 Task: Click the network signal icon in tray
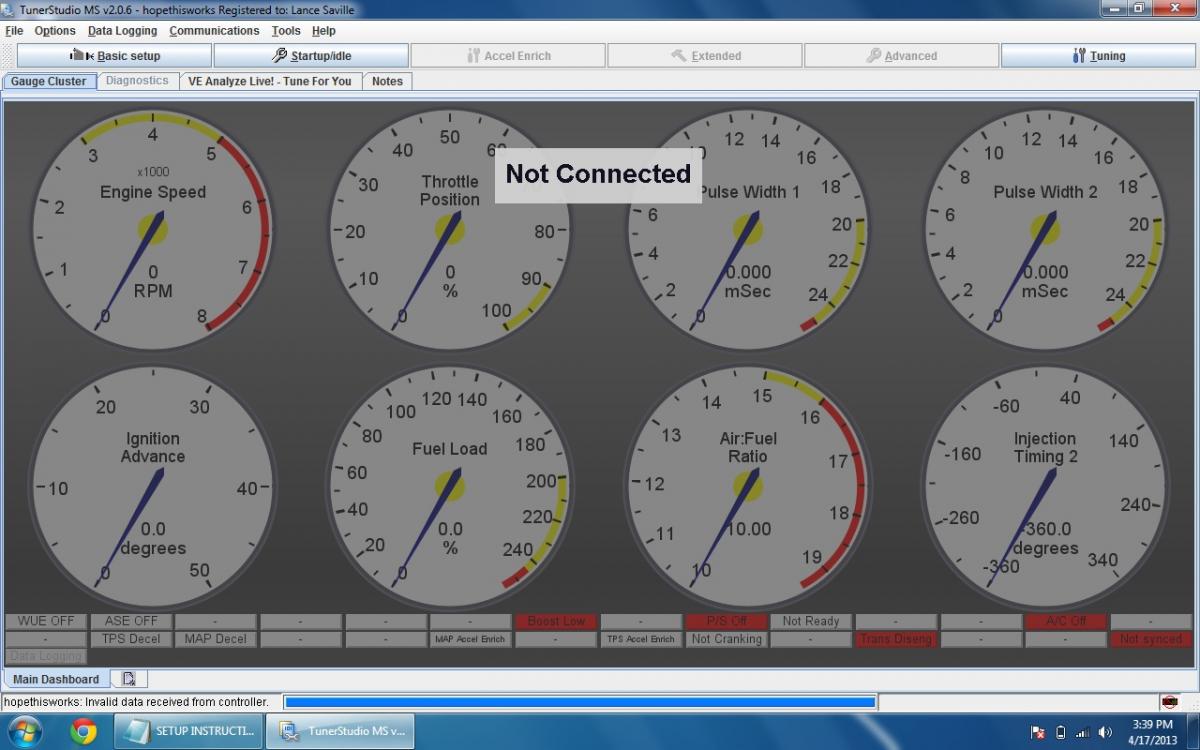[x=1083, y=732]
